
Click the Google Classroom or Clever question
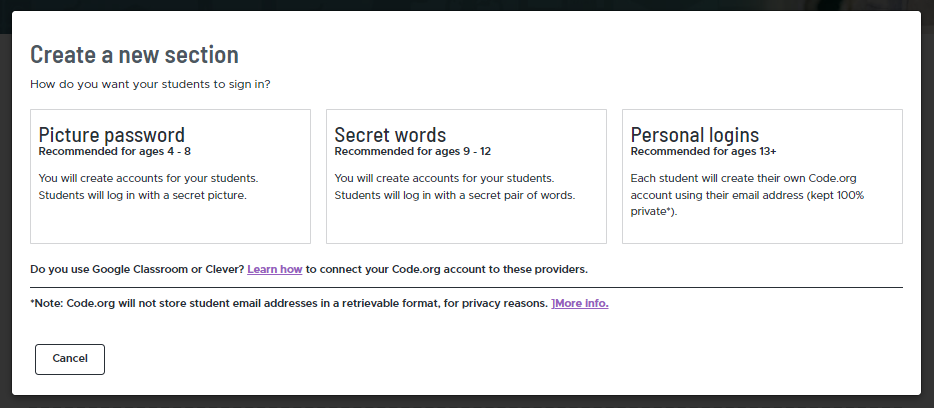click(x=136, y=270)
